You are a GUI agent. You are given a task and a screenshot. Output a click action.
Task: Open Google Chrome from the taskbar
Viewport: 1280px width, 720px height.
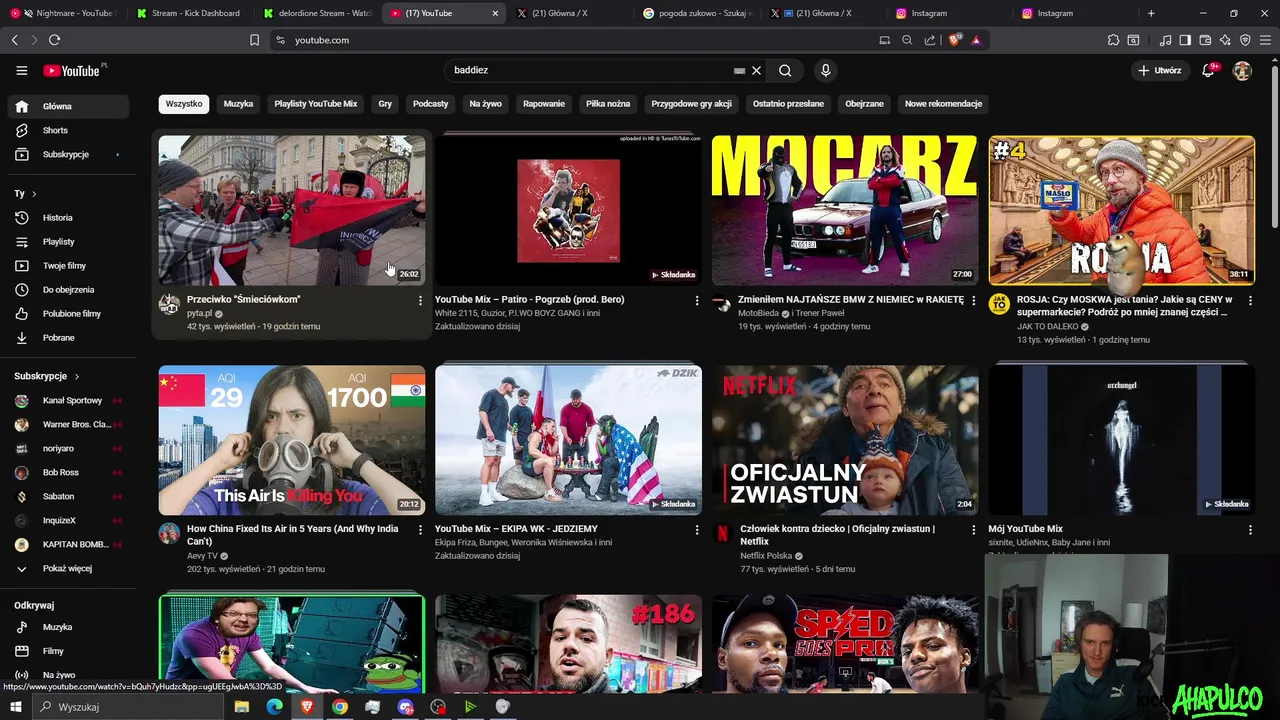(x=339, y=707)
